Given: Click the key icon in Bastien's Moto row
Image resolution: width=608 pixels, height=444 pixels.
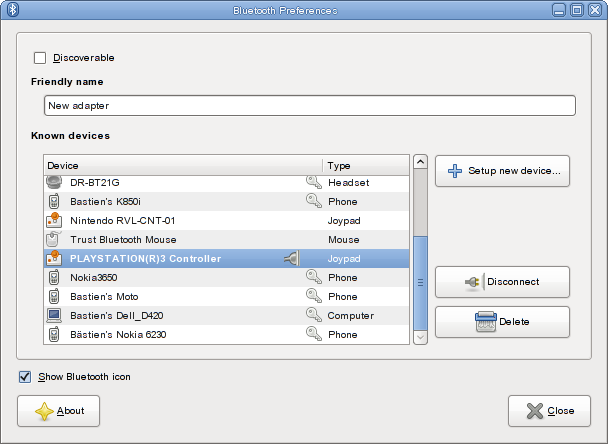Looking at the screenshot, I should (314, 296).
